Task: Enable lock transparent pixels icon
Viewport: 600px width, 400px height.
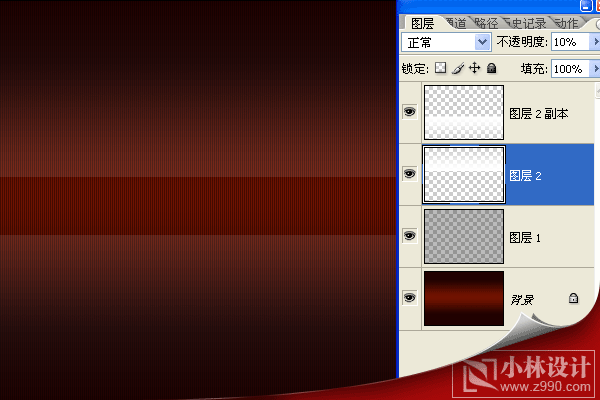Action: (440, 69)
